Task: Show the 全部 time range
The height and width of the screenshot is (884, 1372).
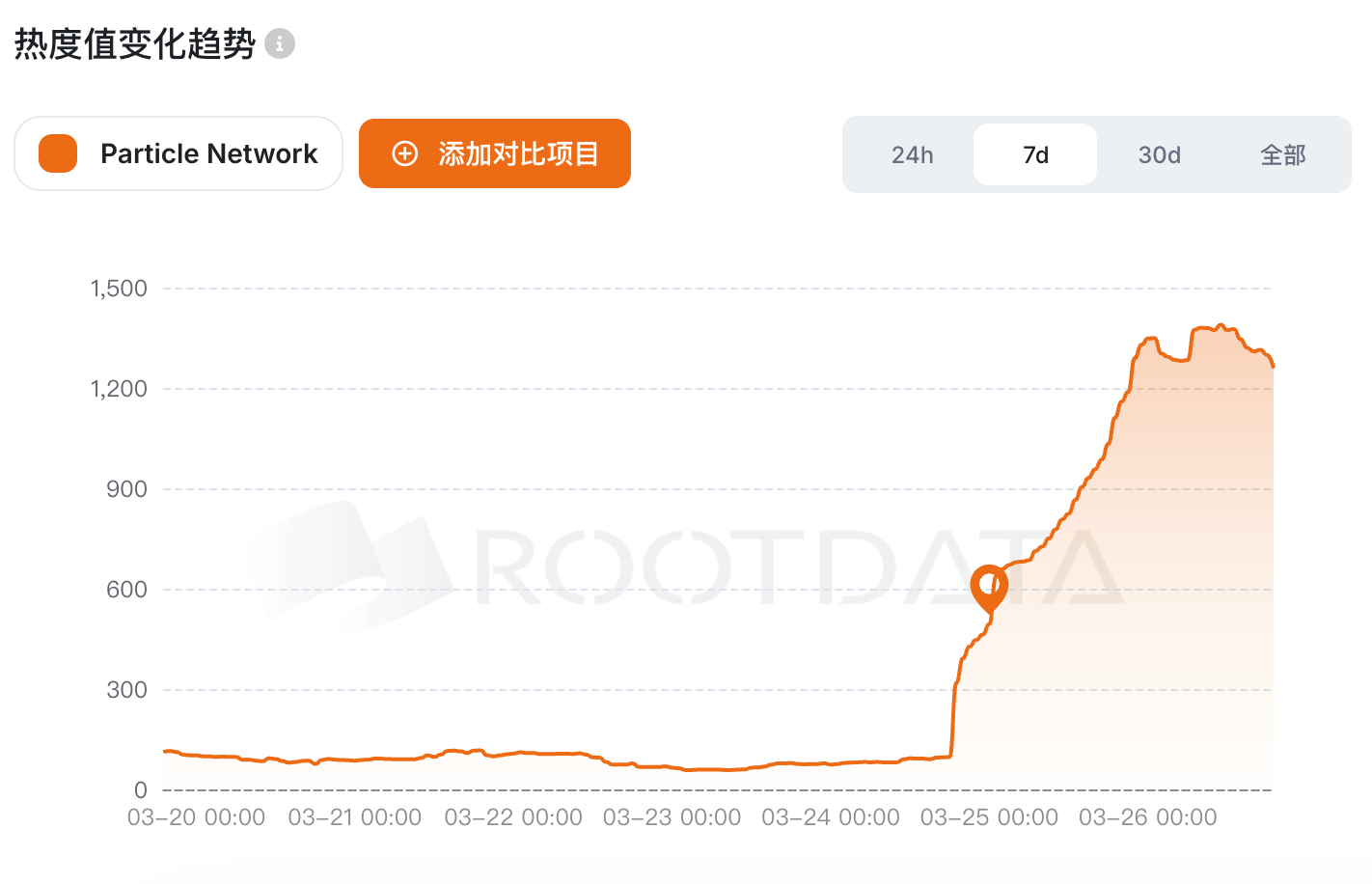Action: [x=1282, y=154]
